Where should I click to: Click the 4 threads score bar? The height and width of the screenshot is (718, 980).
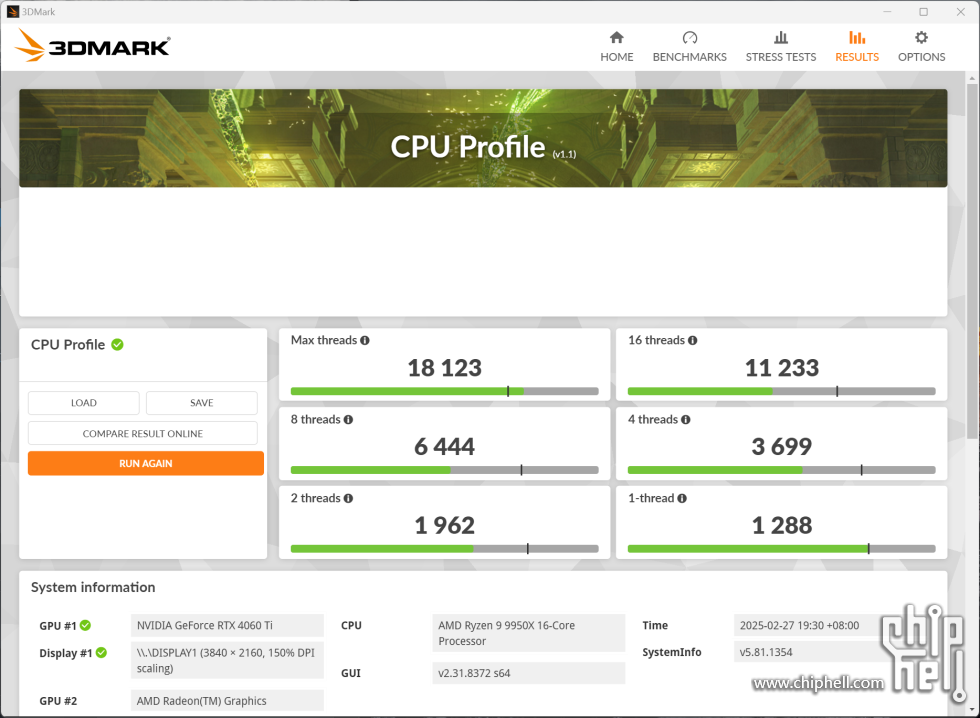point(781,470)
